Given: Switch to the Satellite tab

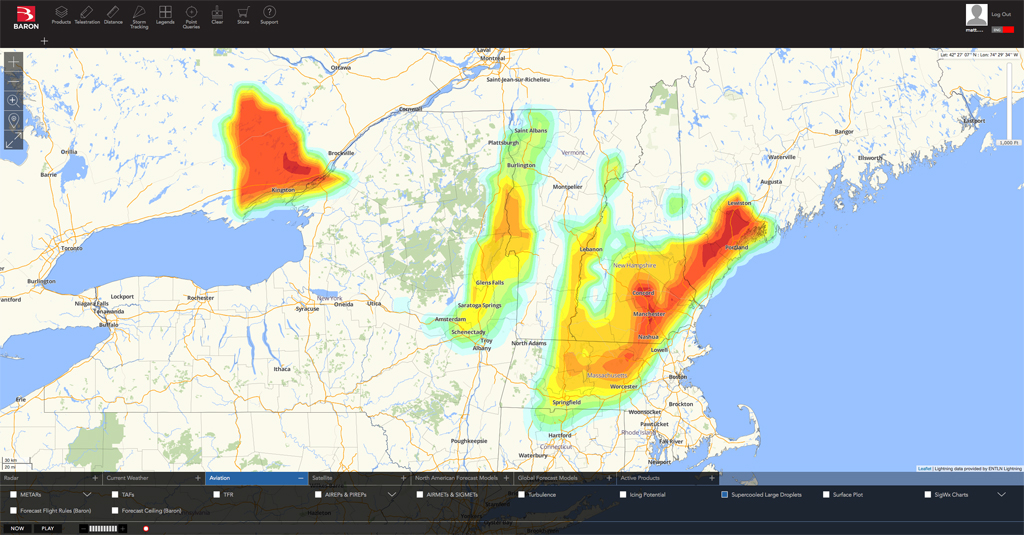Looking at the screenshot, I should [x=359, y=478].
